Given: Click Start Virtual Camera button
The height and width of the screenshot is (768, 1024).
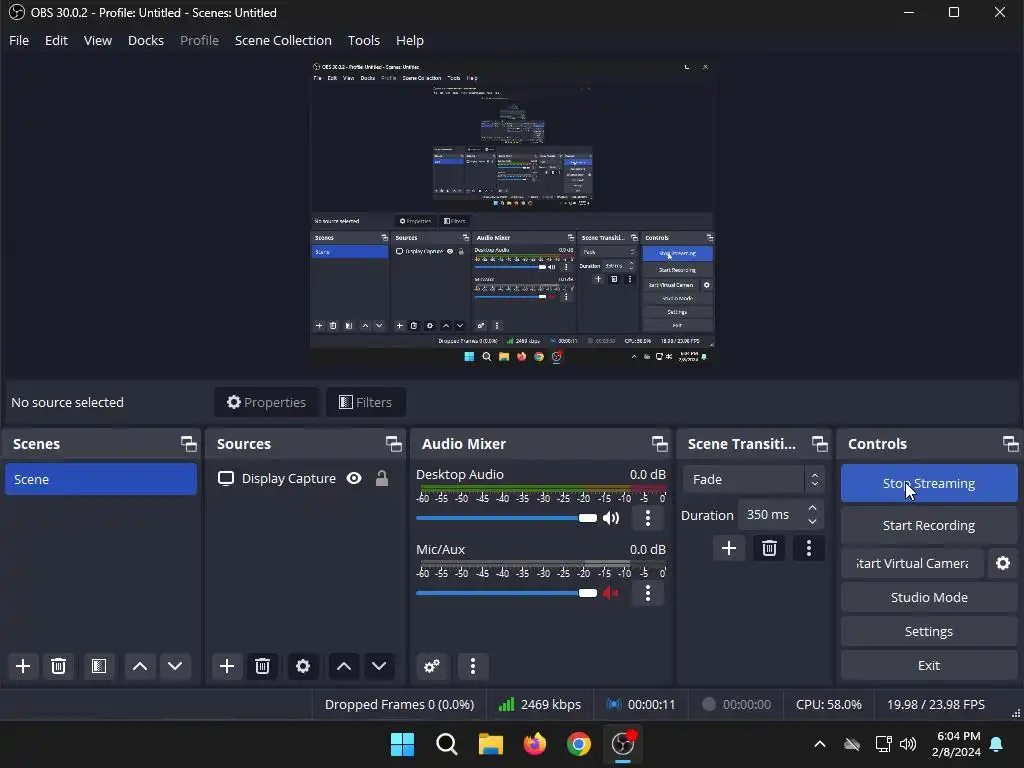Looking at the screenshot, I should tap(912, 563).
